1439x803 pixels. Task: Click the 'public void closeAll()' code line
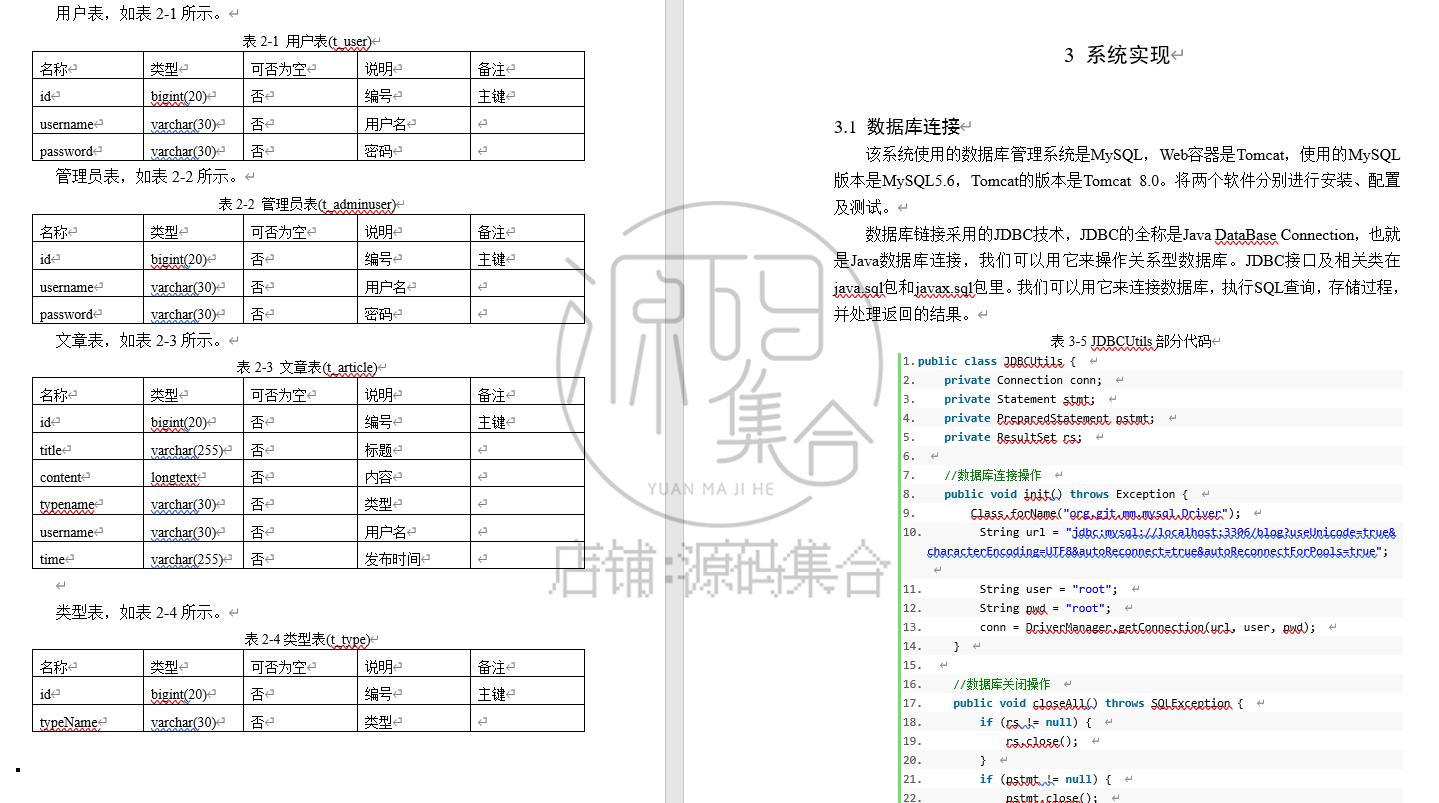coord(1097,703)
